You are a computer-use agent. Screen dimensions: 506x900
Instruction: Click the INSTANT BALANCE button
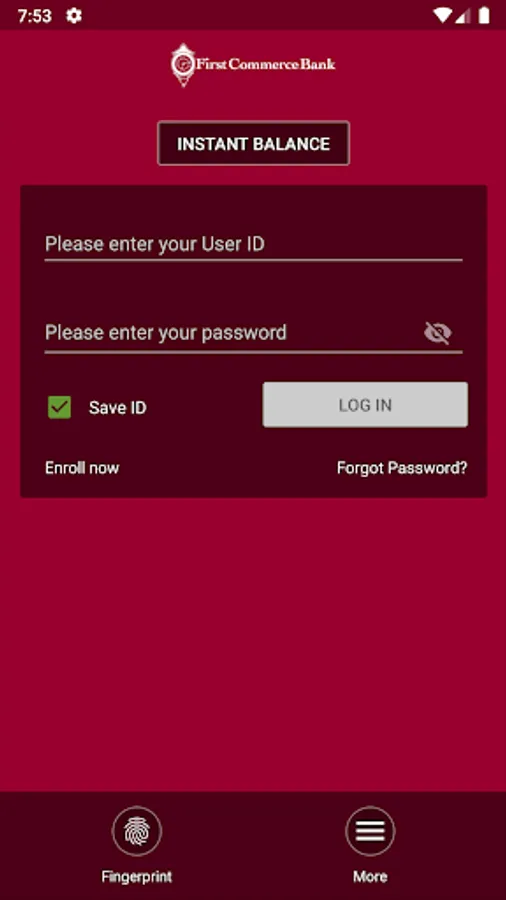253,143
